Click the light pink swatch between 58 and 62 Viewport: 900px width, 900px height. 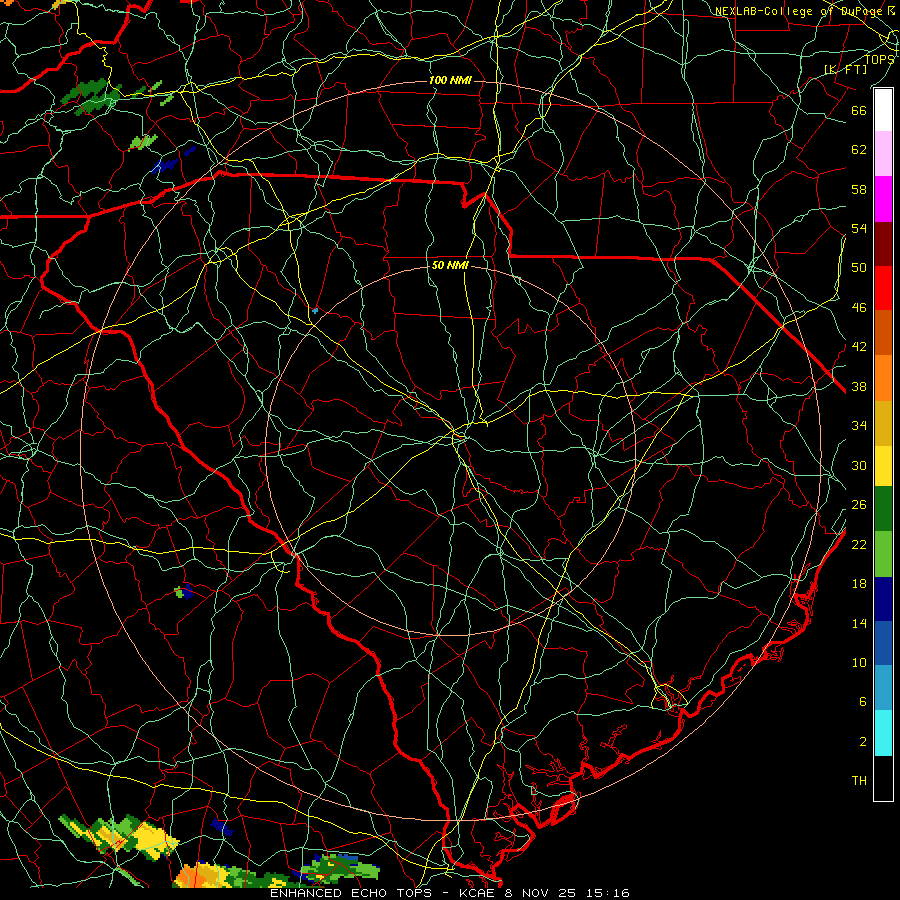[x=883, y=154]
